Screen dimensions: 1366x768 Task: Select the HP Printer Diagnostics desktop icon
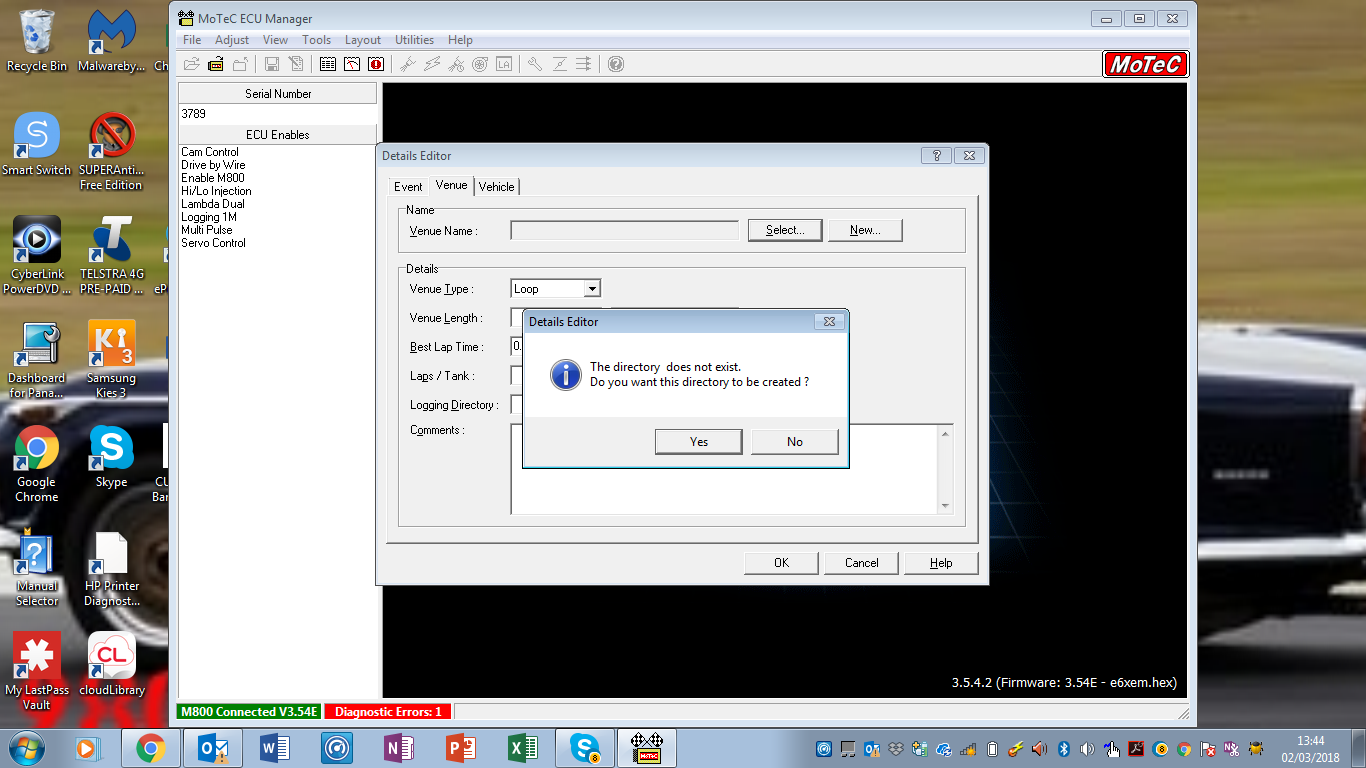tap(111, 567)
